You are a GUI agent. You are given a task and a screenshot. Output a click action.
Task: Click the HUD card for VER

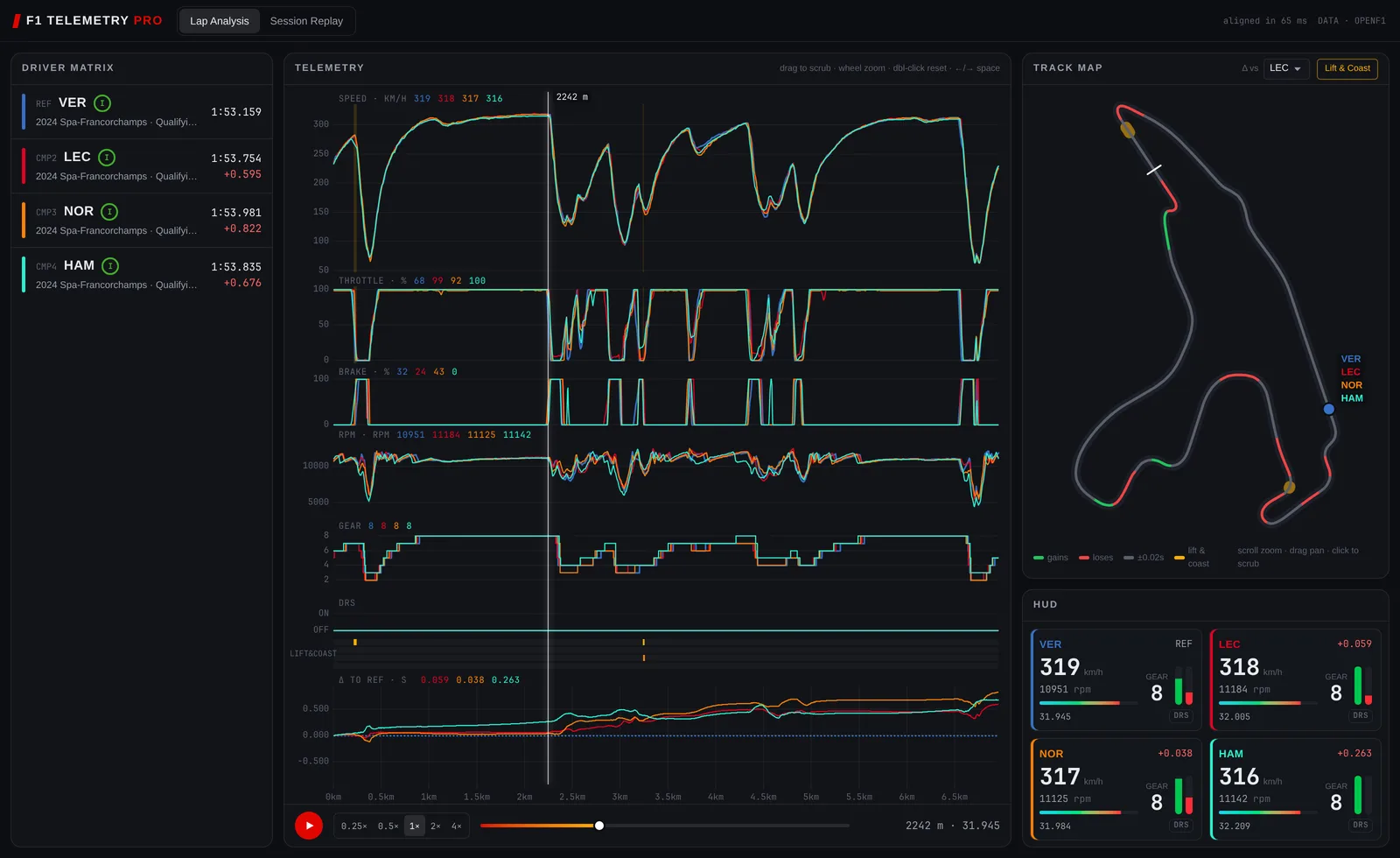pyautogui.click(x=1116, y=680)
